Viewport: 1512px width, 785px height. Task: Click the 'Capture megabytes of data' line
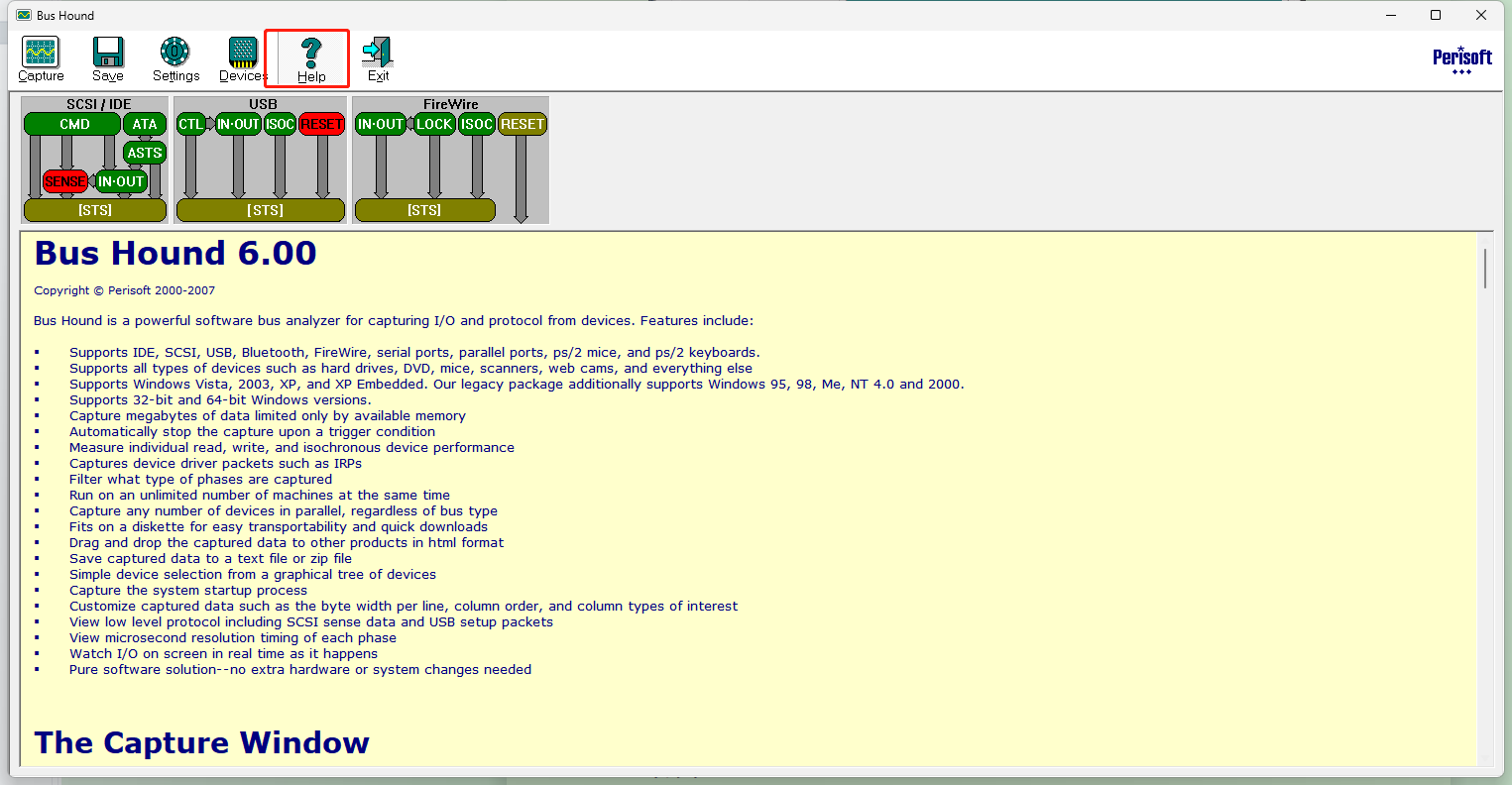[268, 415]
